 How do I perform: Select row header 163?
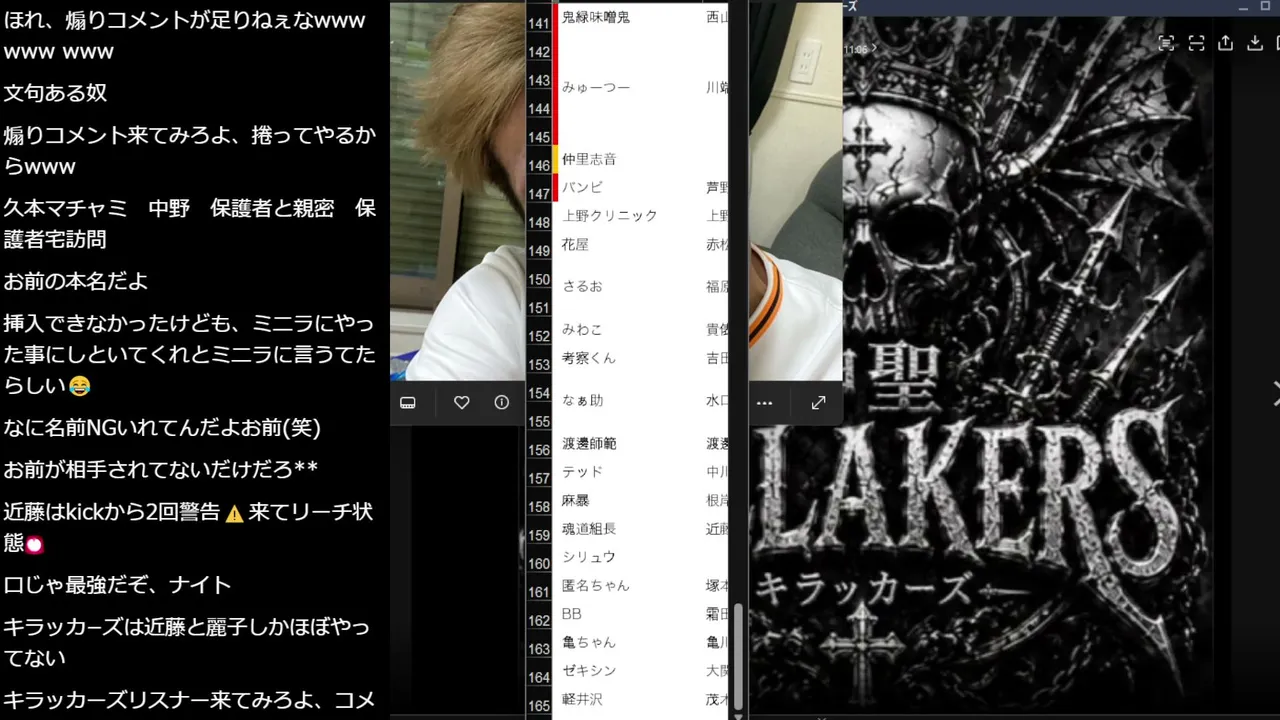coord(539,649)
